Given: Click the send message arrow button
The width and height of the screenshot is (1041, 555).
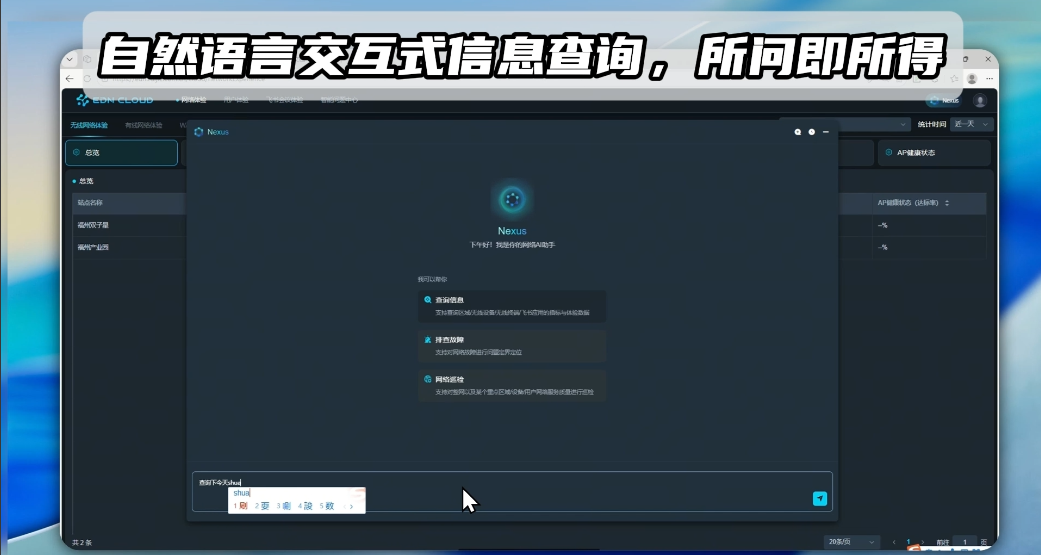Looking at the screenshot, I should coord(820,499).
